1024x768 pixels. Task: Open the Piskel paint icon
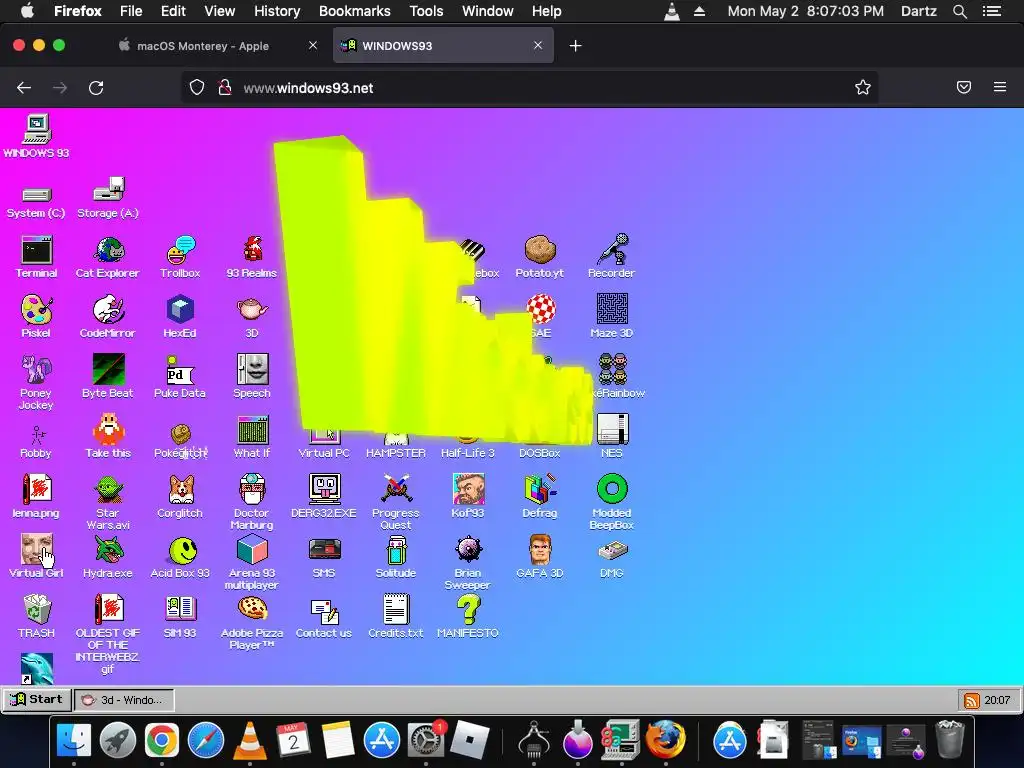(37, 310)
